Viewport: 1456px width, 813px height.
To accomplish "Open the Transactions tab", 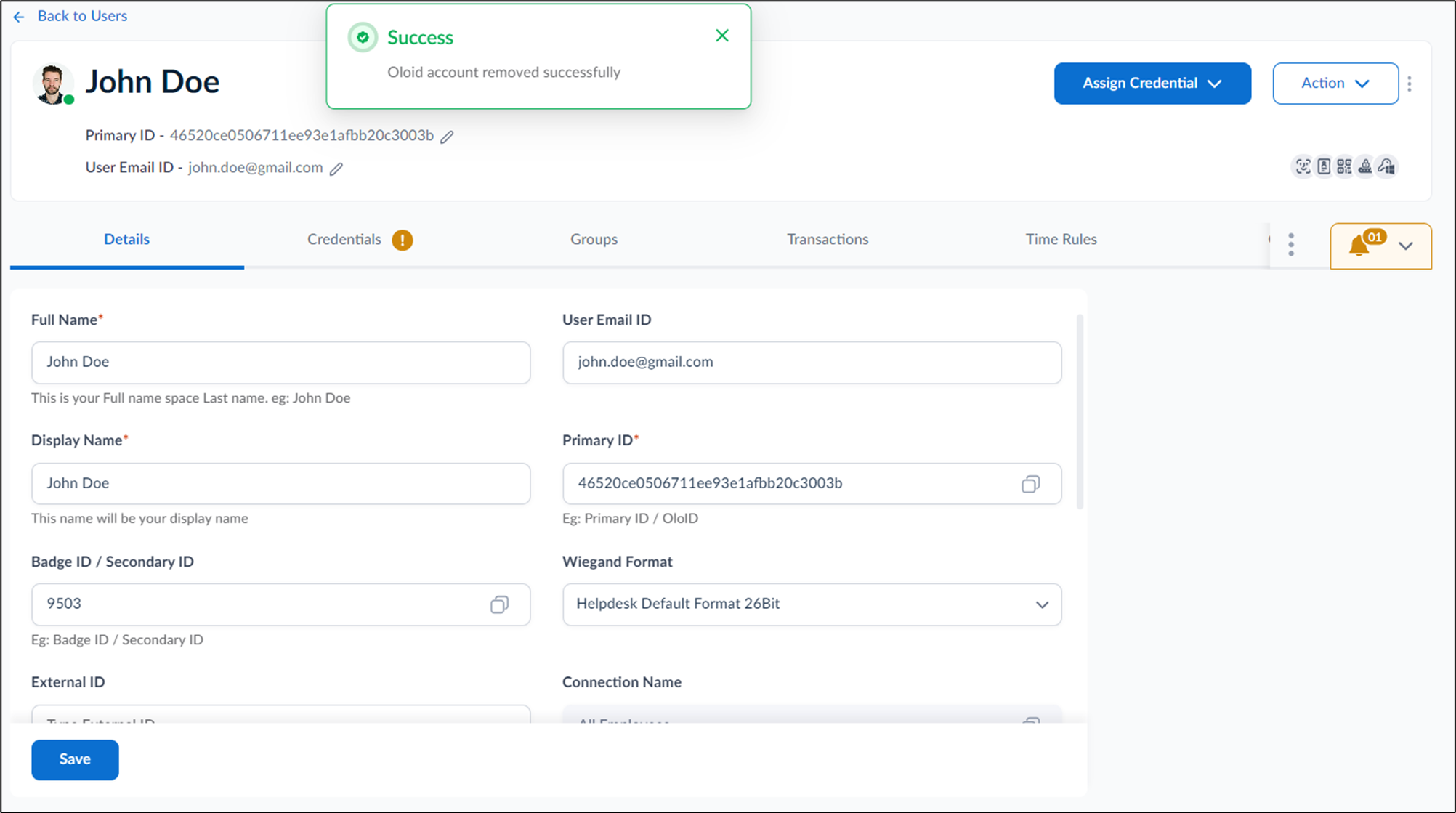I will pyautogui.click(x=828, y=239).
